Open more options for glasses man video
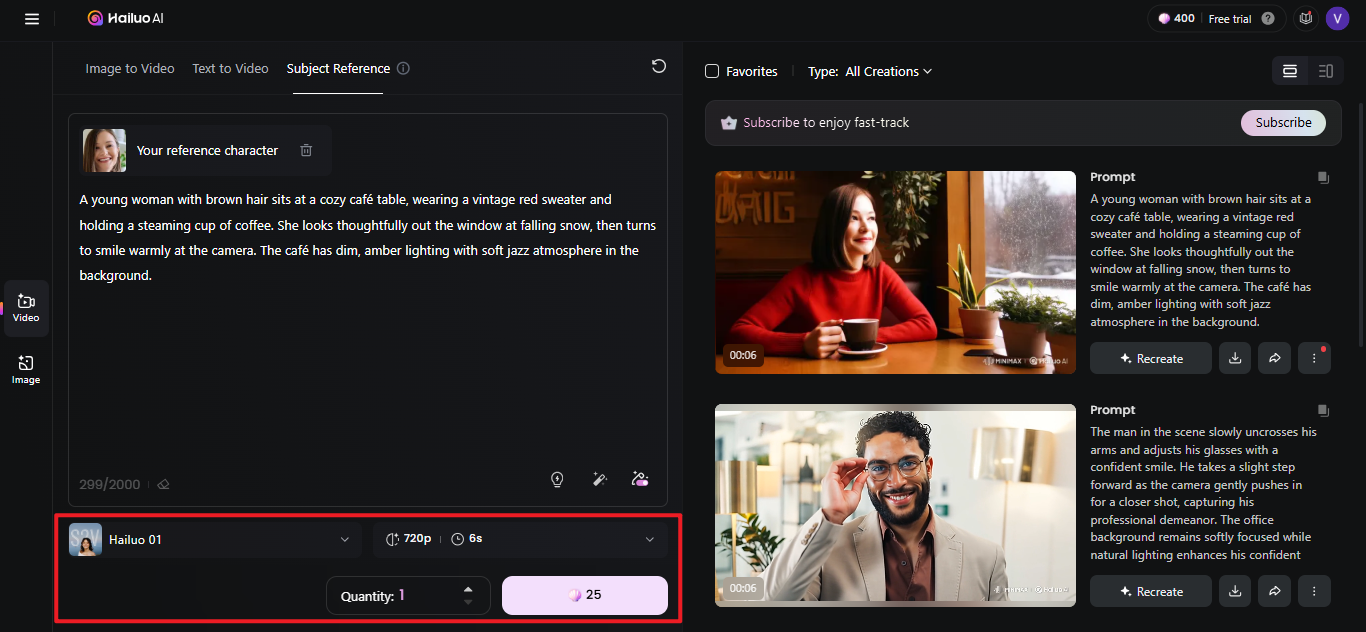The height and width of the screenshot is (632, 1366). pyautogui.click(x=1314, y=591)
